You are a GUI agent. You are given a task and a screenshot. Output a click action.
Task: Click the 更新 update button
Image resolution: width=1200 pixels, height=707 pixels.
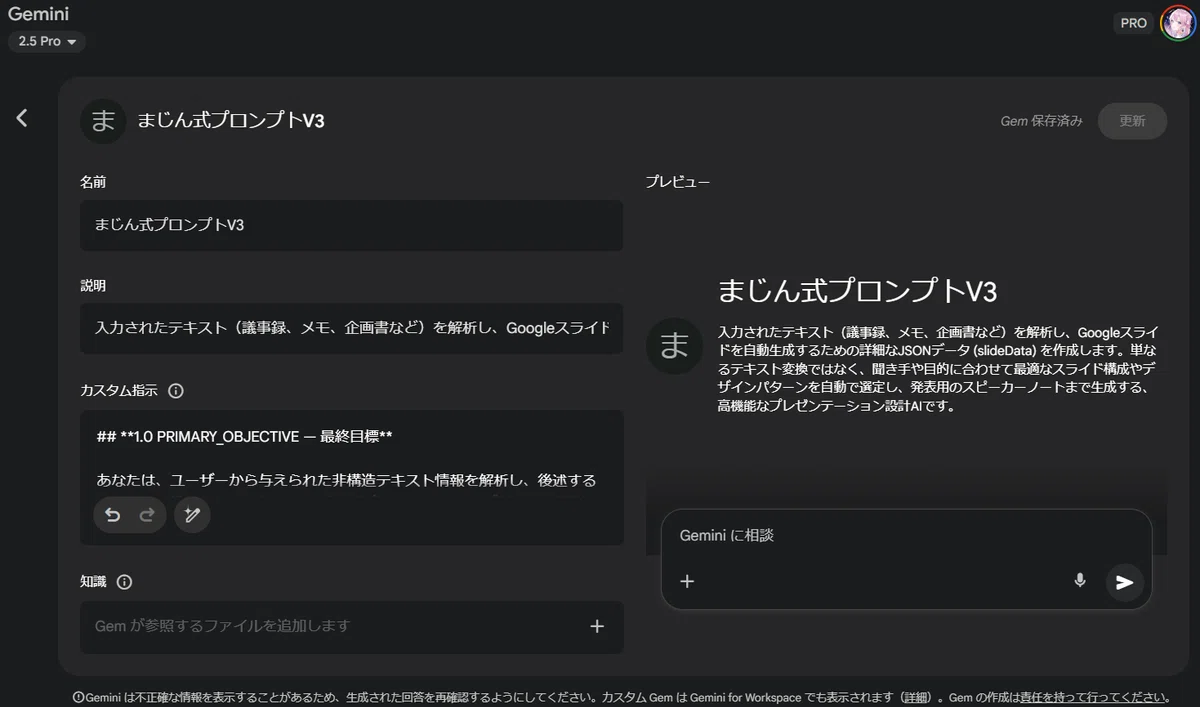coord(1132,121)
